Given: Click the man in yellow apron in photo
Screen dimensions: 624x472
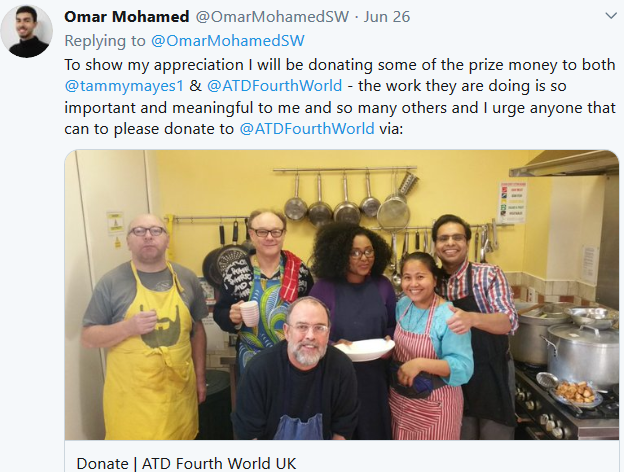Looking at the screenshot, I should pos(144,327).
